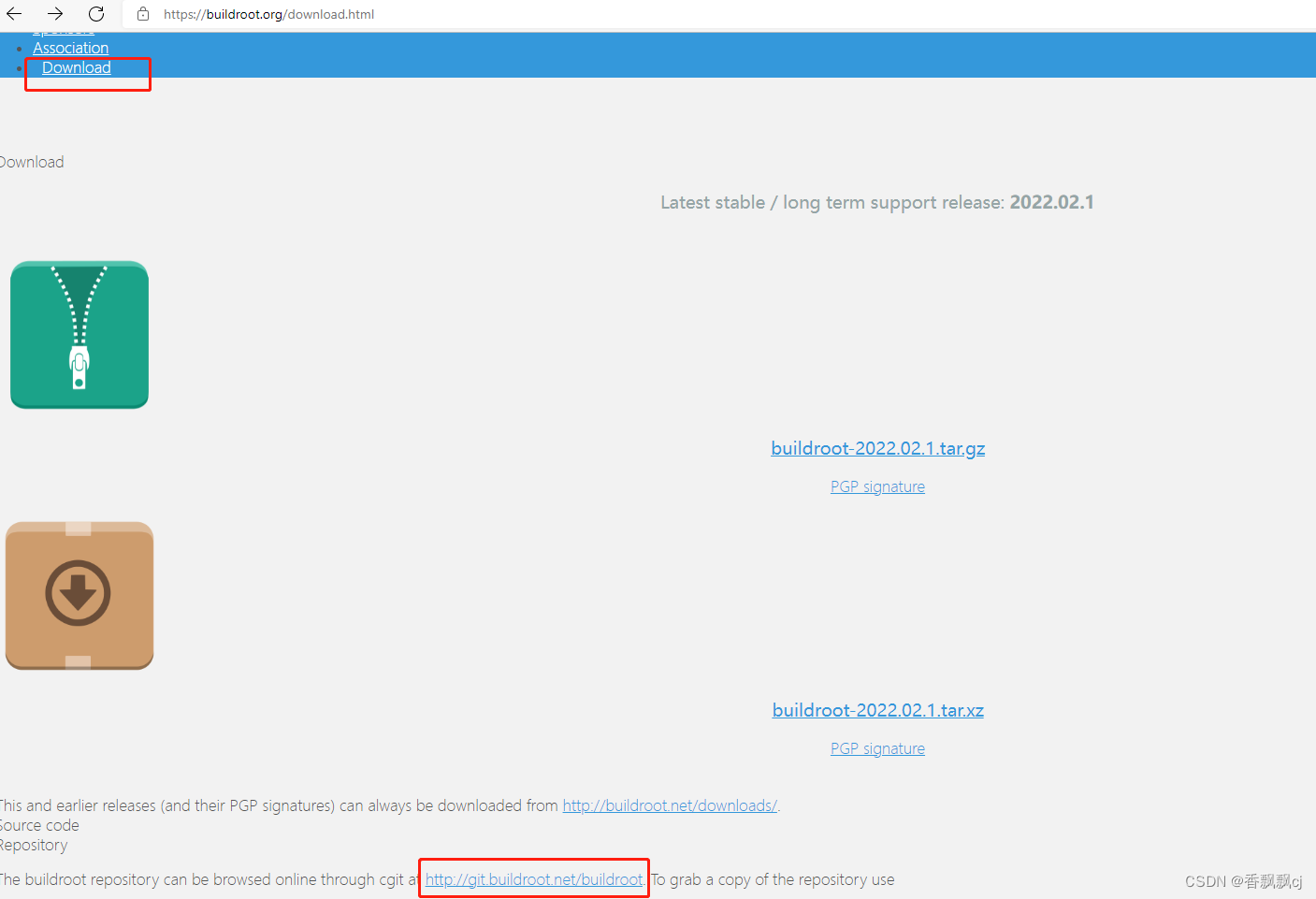Visit http://buildroot.net/downloads/ link
Screen dimensions: 1316x899
pyautogui.click(x=670, y=805)
